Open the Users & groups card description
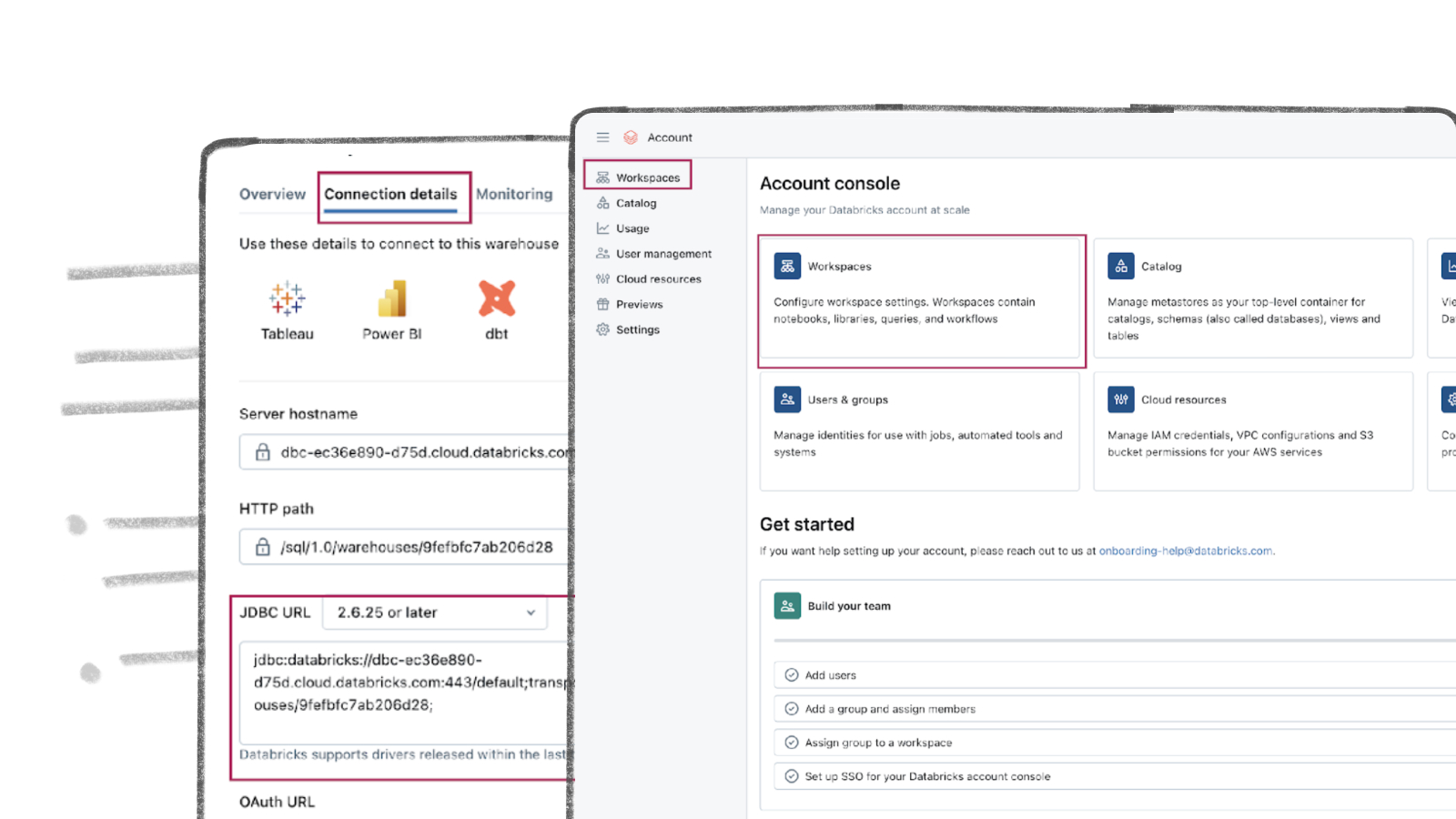Screen dimensions: 1456x819 [x=917, y=443]
